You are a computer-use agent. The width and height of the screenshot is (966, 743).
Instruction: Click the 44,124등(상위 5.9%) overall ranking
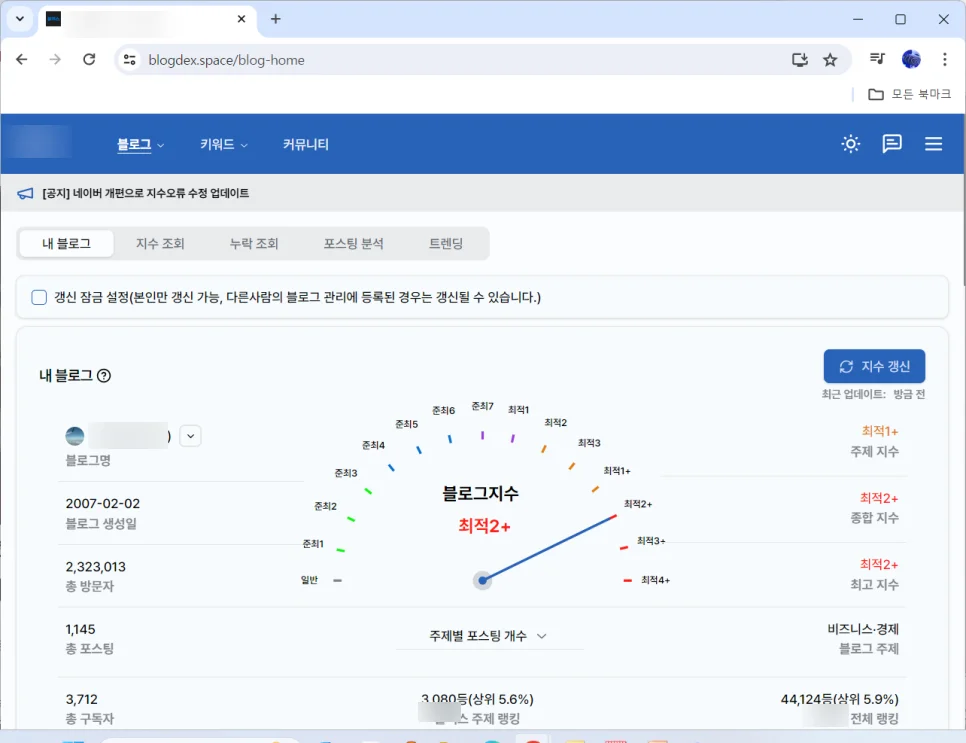point(840,699)
